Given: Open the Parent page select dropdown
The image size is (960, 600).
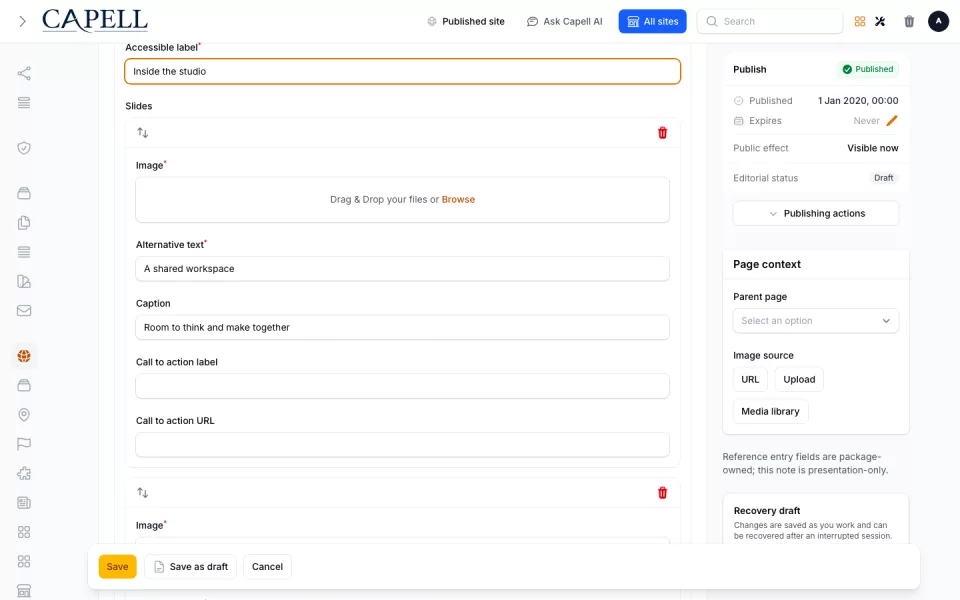Looking at the screenshot, I should (x=816, y=321).
